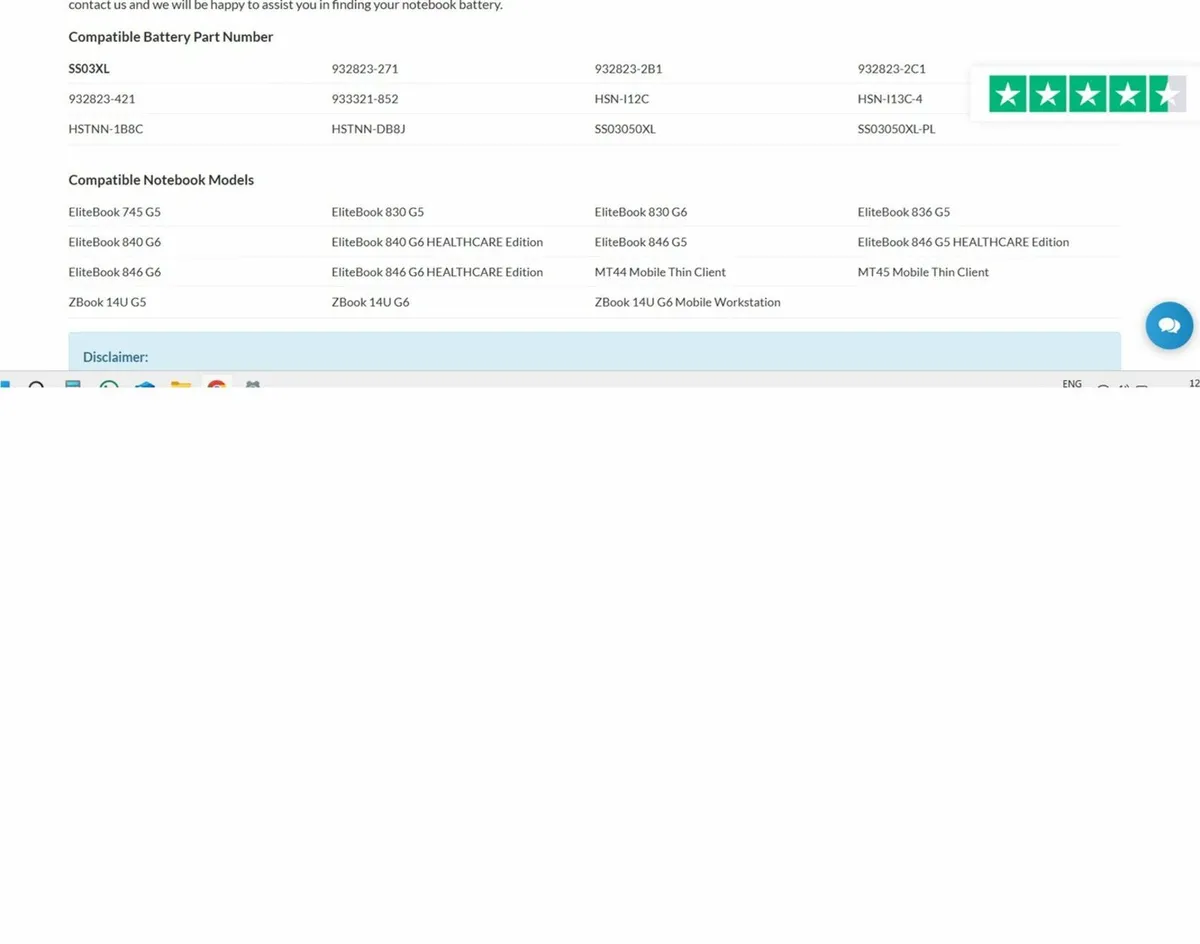This screenshot has height=944, width=1200.
Task: Open the live chat bubble
Action: tap(1169, 325)
